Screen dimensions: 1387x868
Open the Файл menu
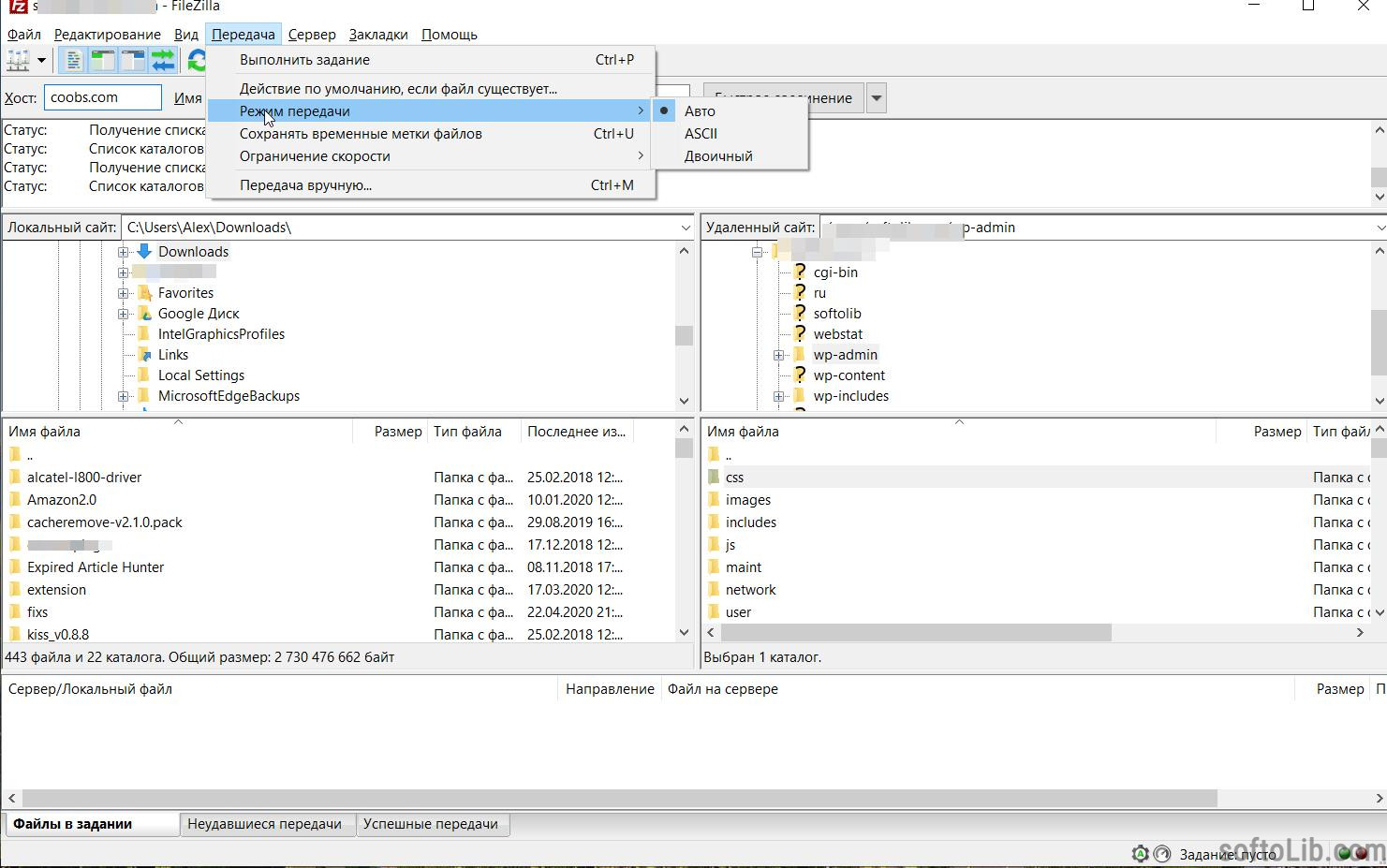point(24,34)
